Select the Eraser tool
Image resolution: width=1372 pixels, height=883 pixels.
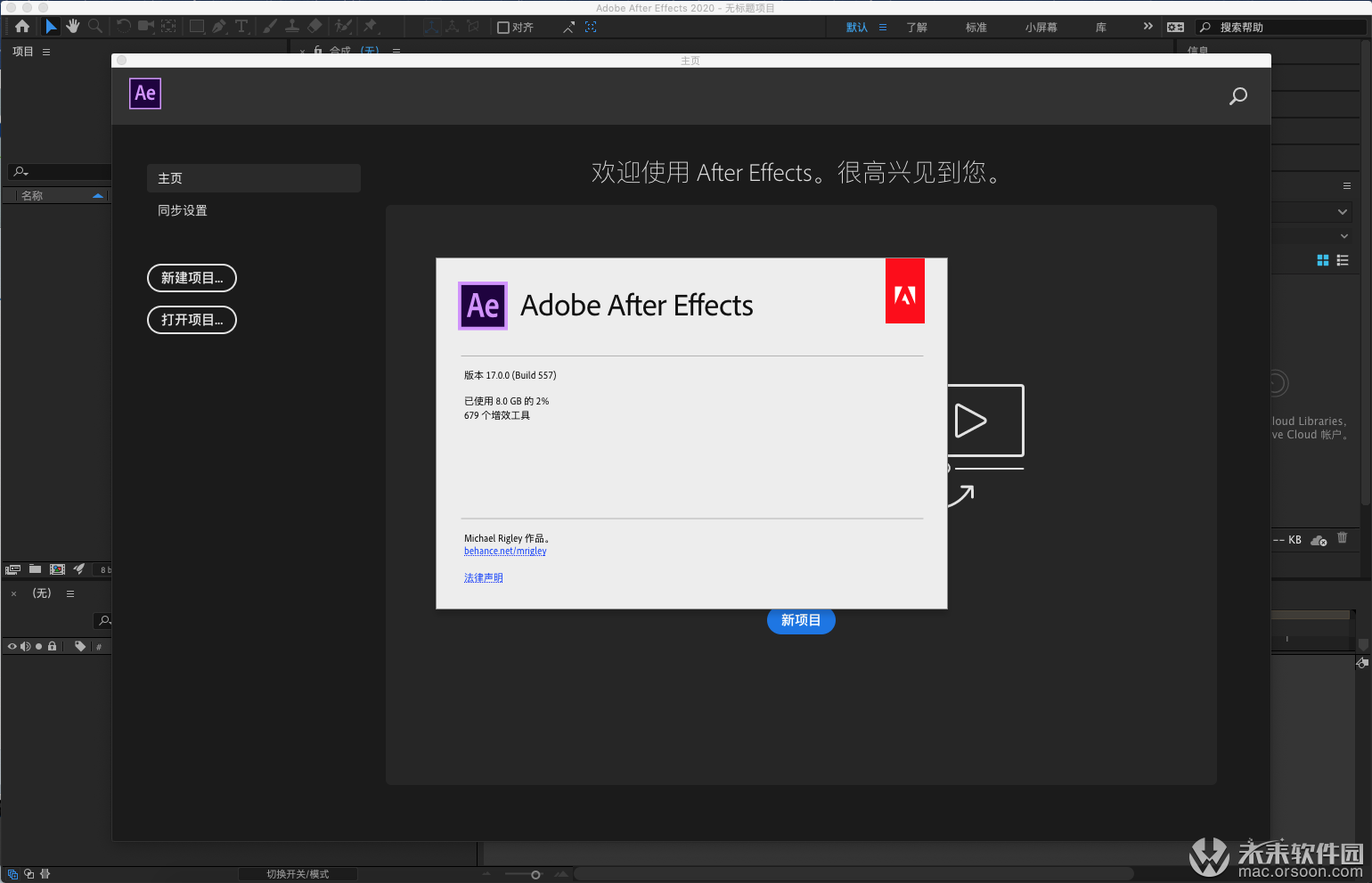(x=314, y=27)
